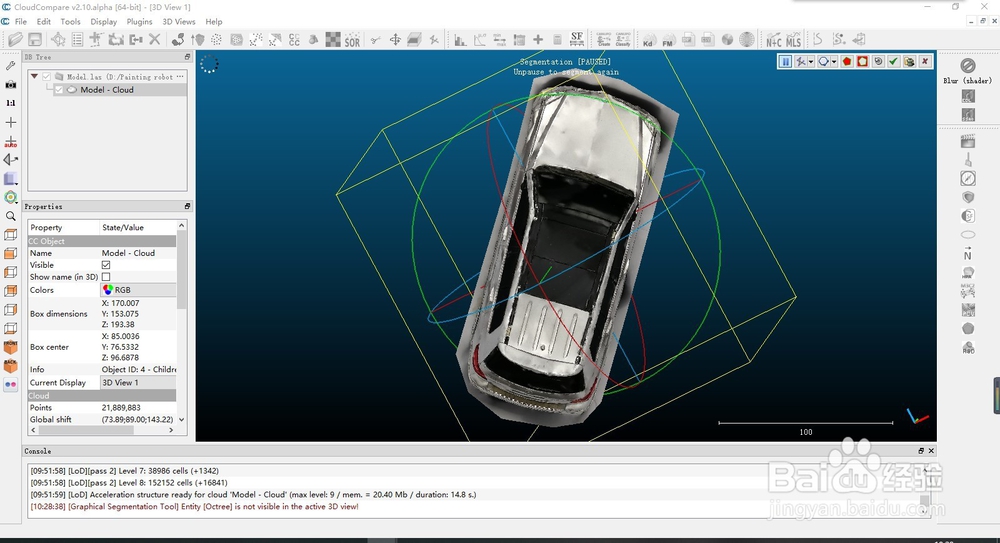Click the red segment-in pentagon icon
The width and height of the screenshot is (1000, 543).
[x=847, y=61]
